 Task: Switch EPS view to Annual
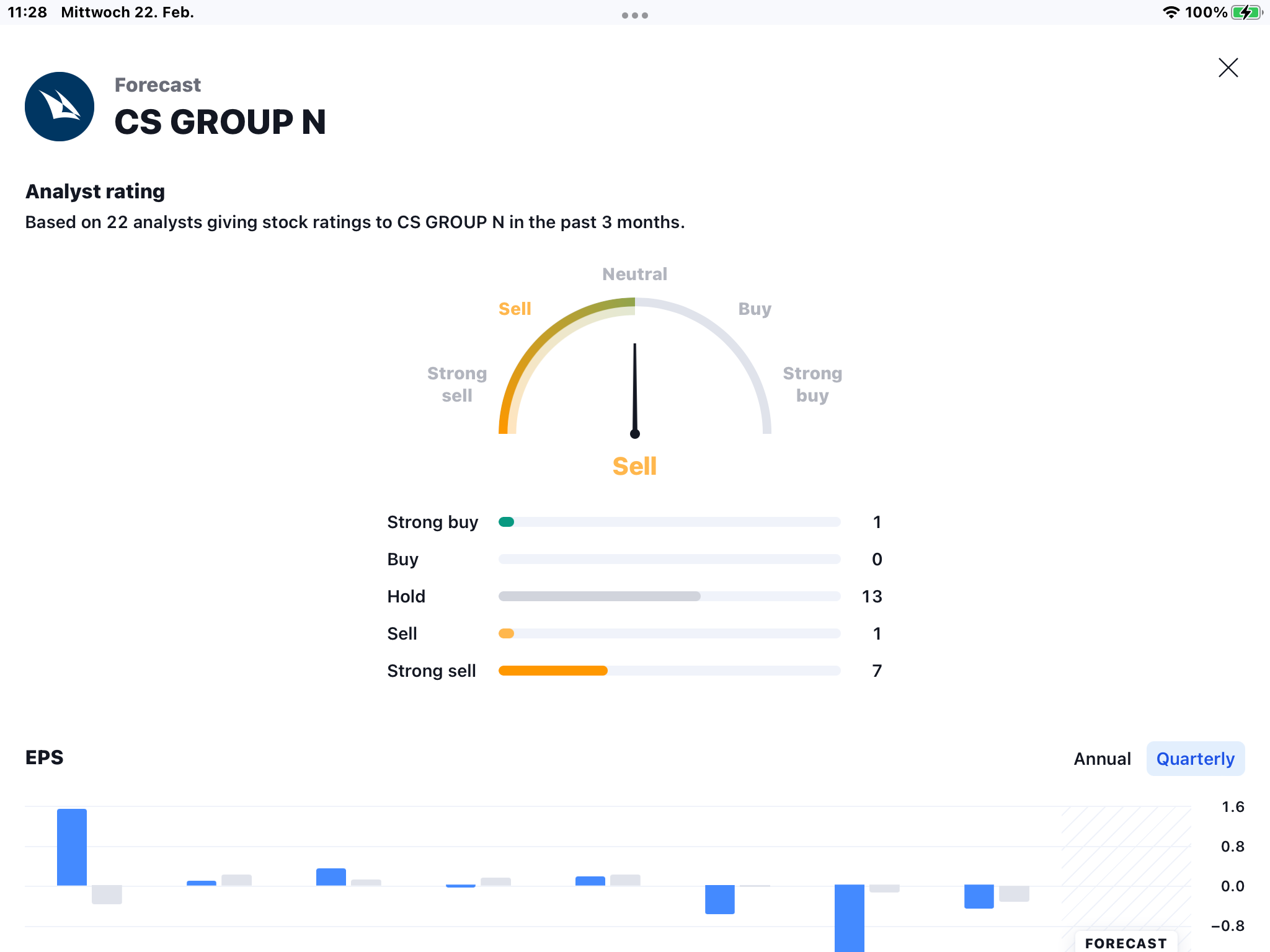tap(1102, 759)
